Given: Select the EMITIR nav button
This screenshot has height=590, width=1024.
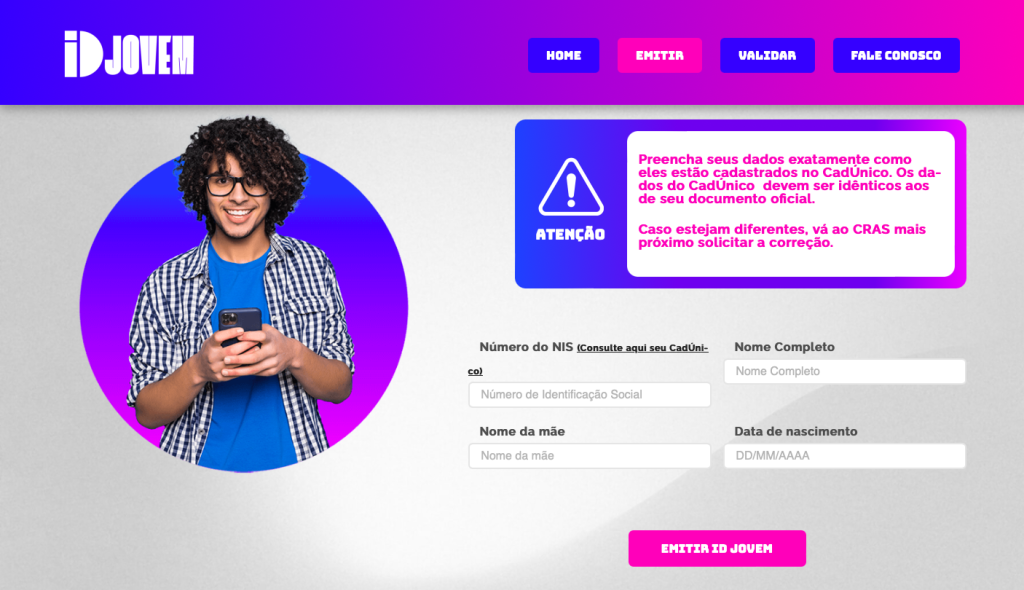Looking at the screenshot, I should 660,56.
